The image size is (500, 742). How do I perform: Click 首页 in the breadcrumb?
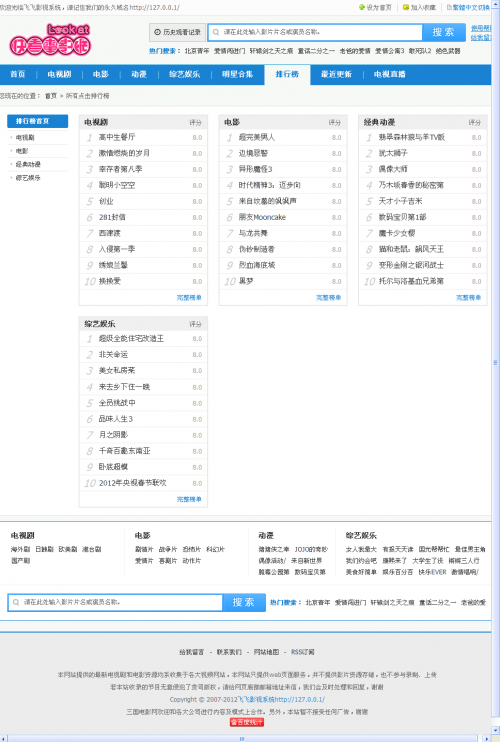(x=51, y=96)
